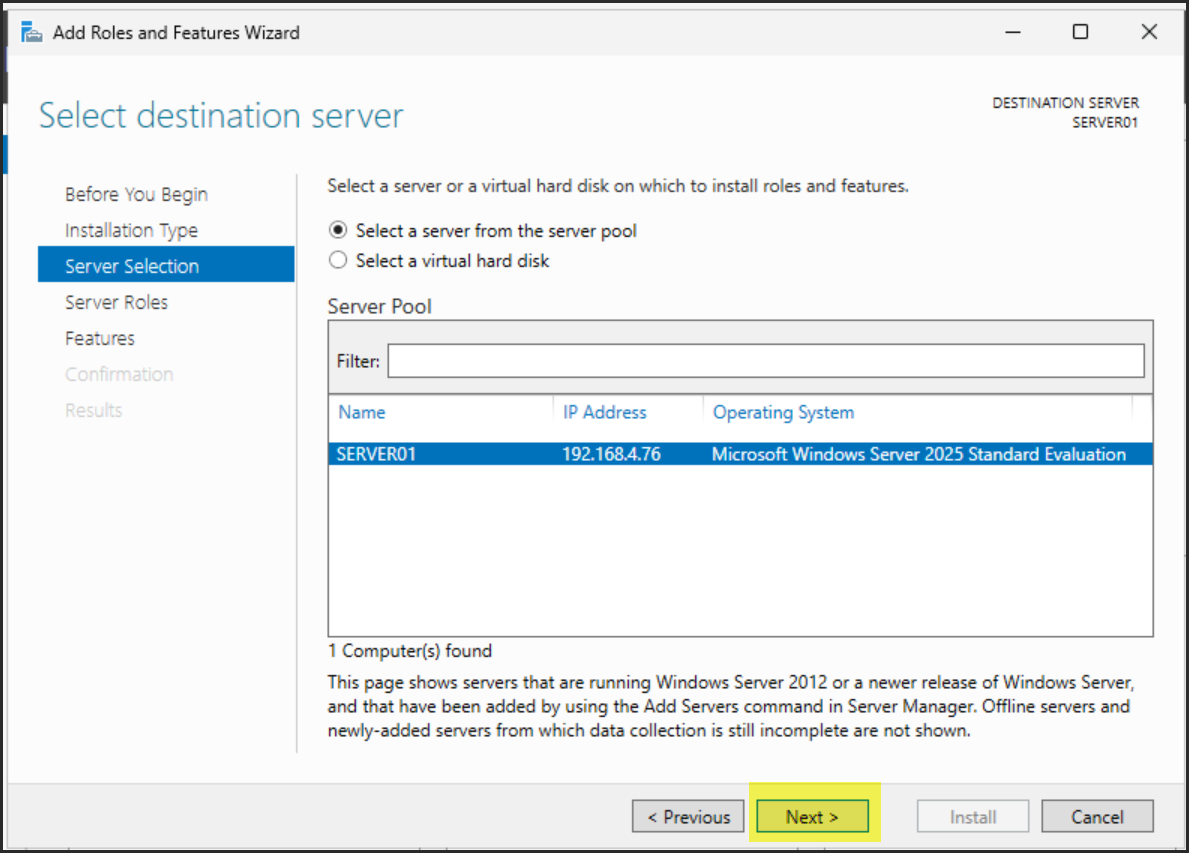Click into the Filter text box

765,361
